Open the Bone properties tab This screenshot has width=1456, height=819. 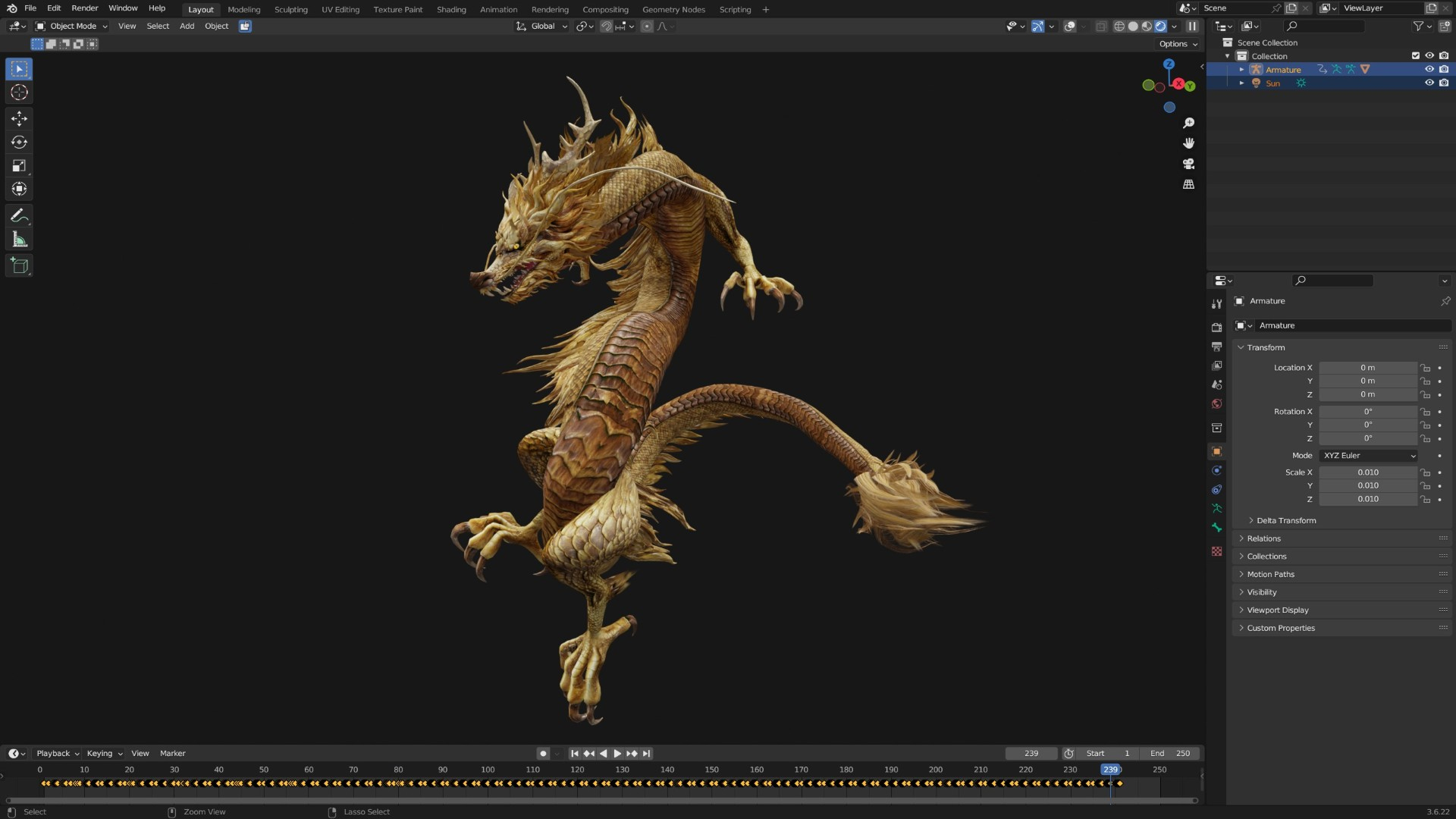tap(1216, 528)
